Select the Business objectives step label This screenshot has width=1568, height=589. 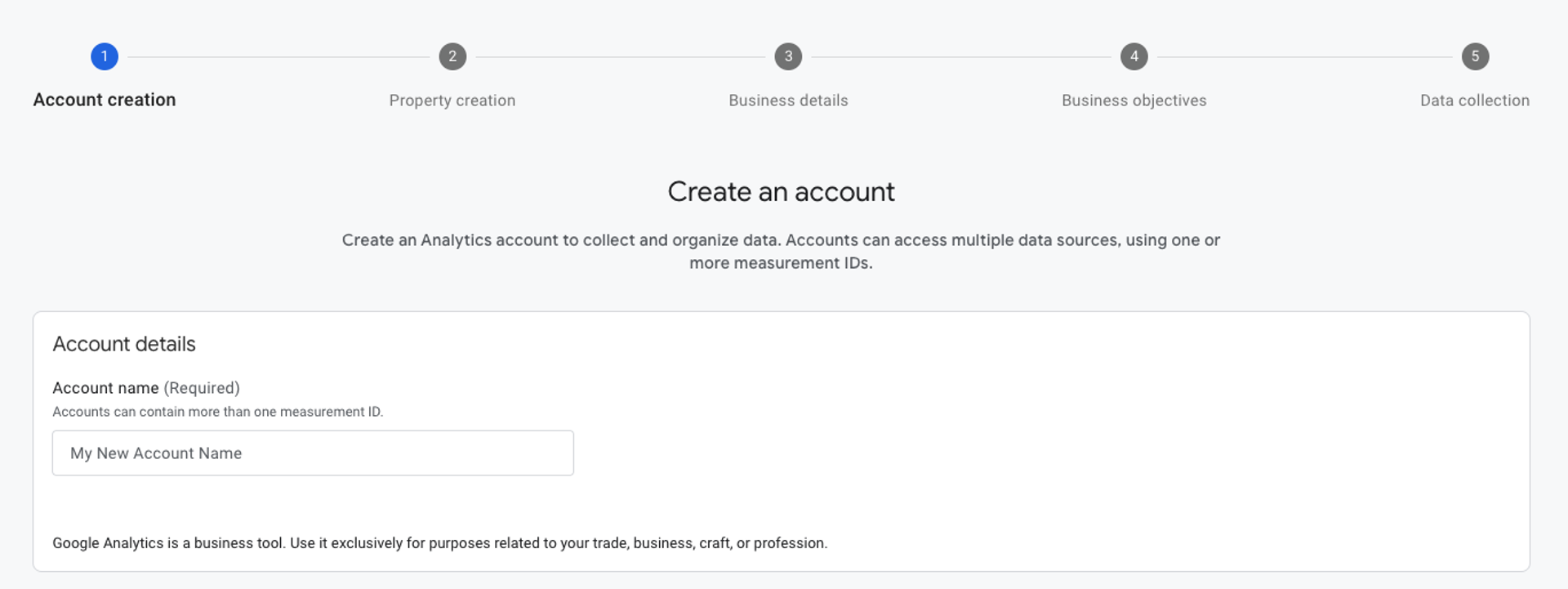[1134, 100]
